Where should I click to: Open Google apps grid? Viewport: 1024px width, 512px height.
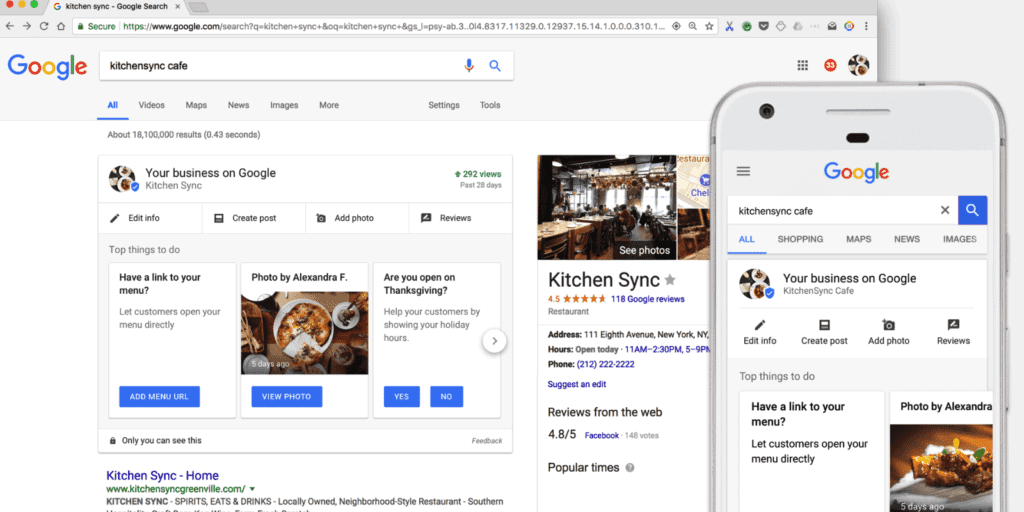(x=803, y=65)
